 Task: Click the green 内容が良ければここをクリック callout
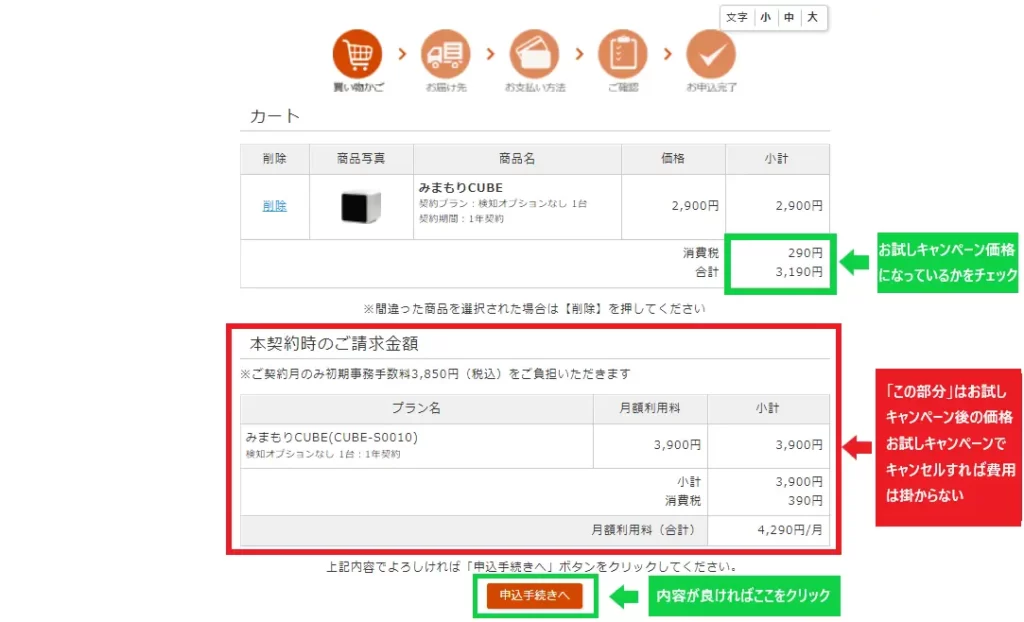click(743, 596)
